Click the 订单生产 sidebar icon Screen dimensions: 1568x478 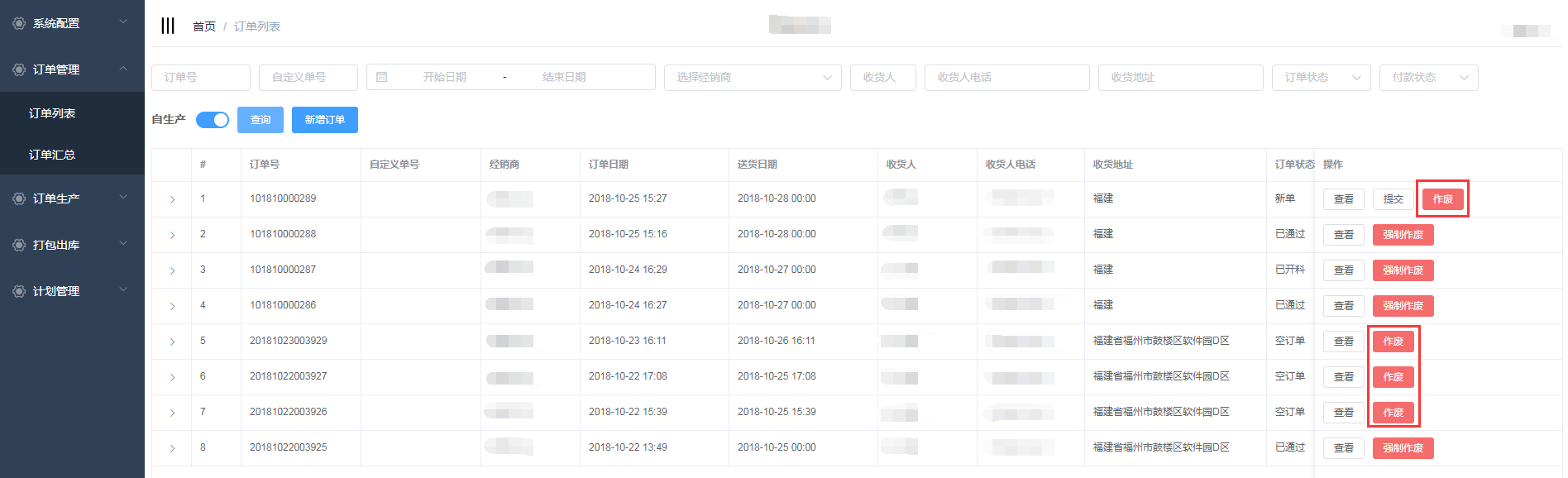click(18, 198)
